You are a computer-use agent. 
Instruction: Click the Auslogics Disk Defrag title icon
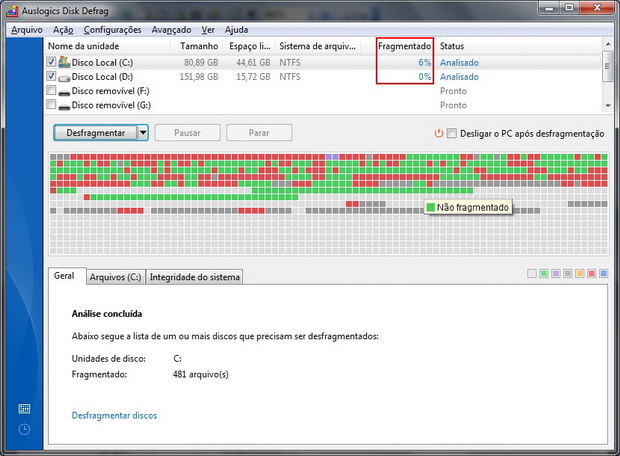[12, 11]
